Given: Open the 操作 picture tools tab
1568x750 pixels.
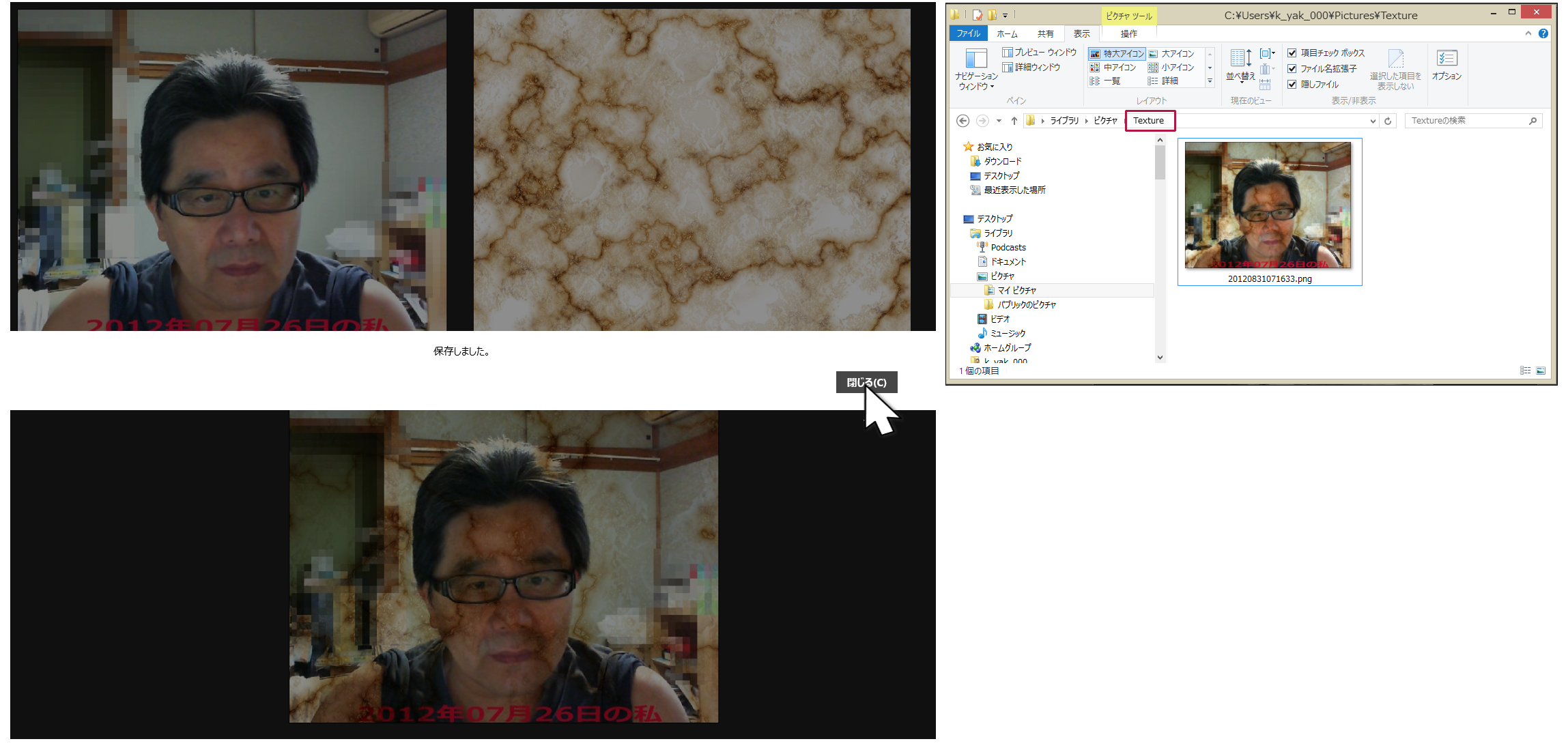Looking at the screenshot, I should [1129, 33].
